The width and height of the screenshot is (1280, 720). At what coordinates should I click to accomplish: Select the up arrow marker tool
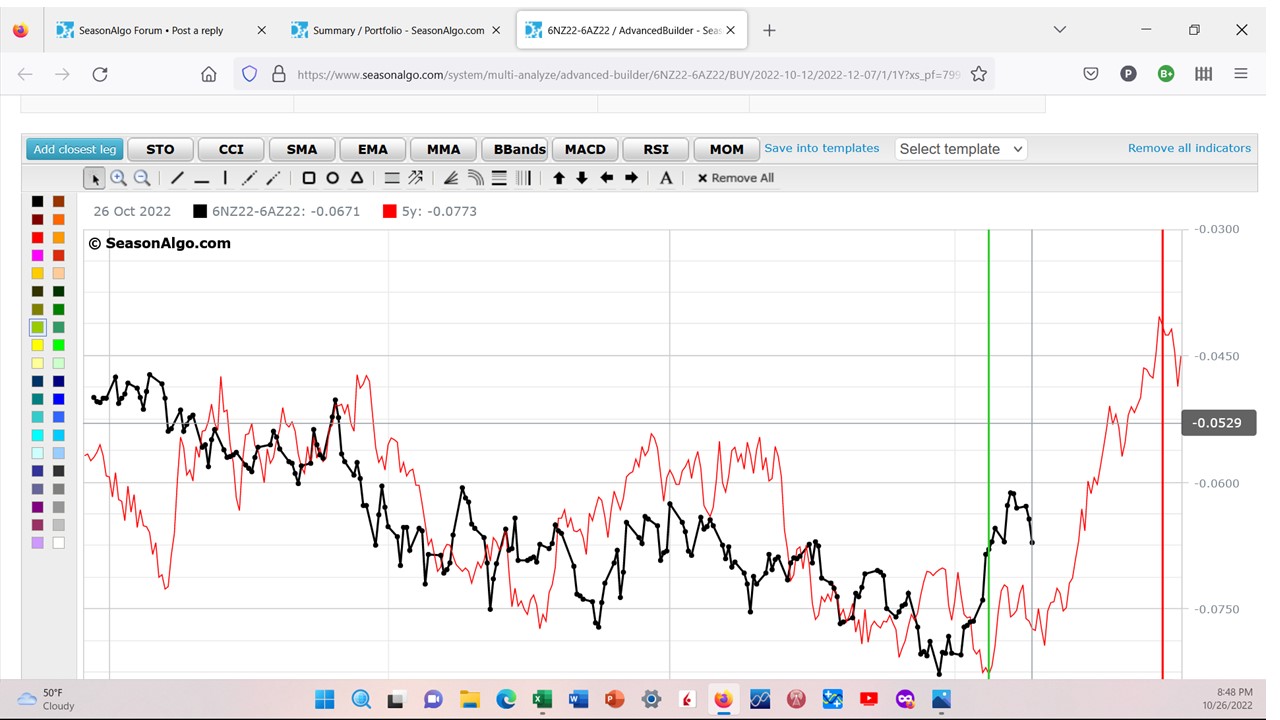559,178
